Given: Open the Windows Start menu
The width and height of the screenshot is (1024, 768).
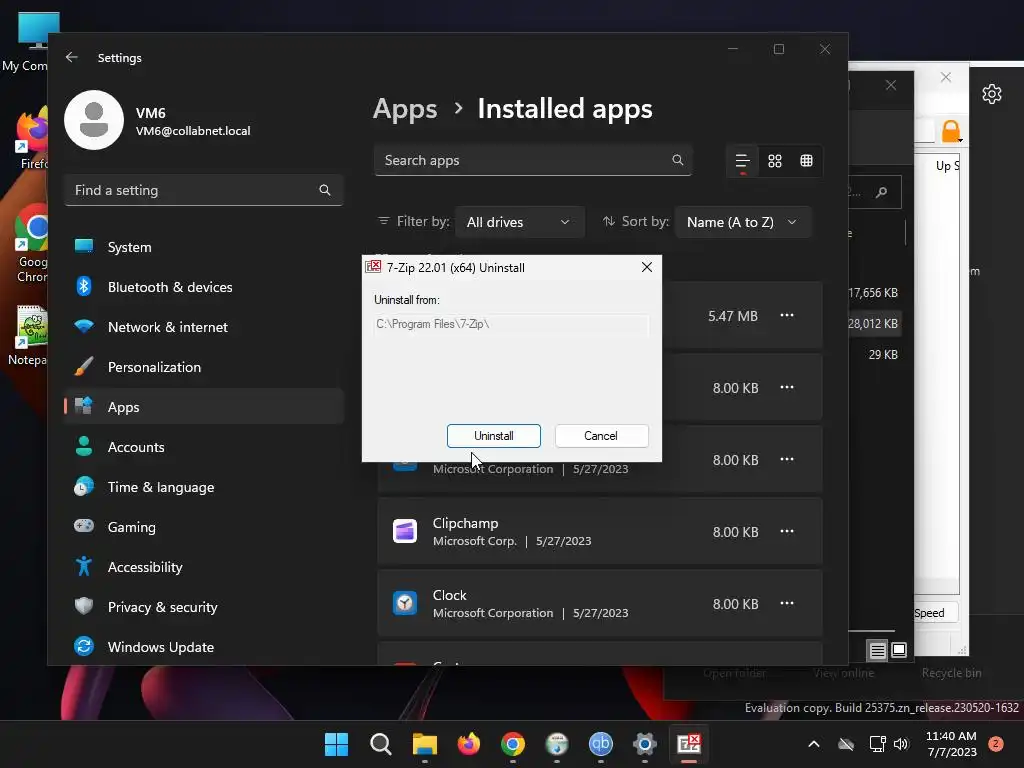Looking at the screenshot, I should pos(337,744).
